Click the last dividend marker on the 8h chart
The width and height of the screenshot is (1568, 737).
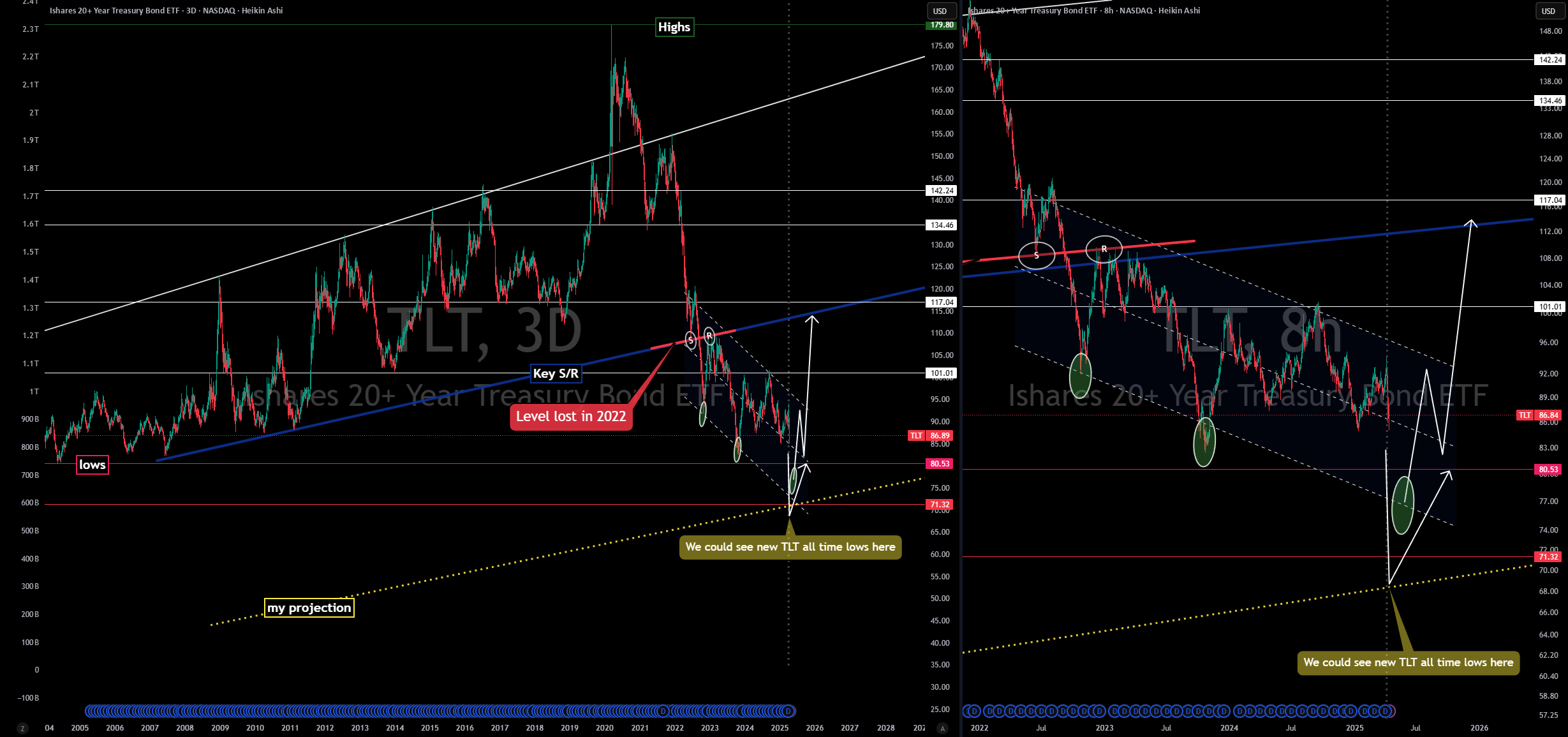pos(1385,711)
